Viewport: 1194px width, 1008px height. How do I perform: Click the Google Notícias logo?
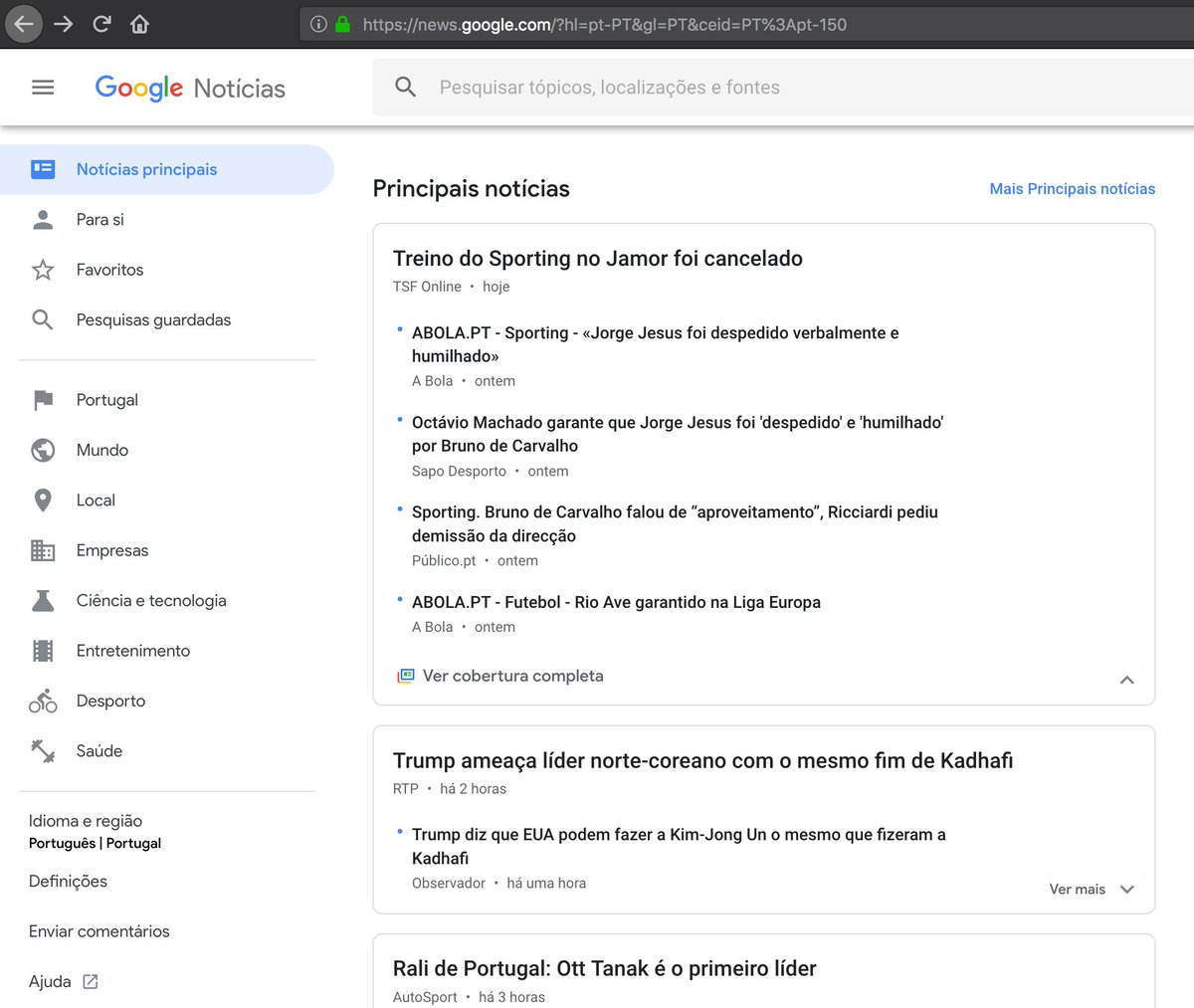pos(190,88)
